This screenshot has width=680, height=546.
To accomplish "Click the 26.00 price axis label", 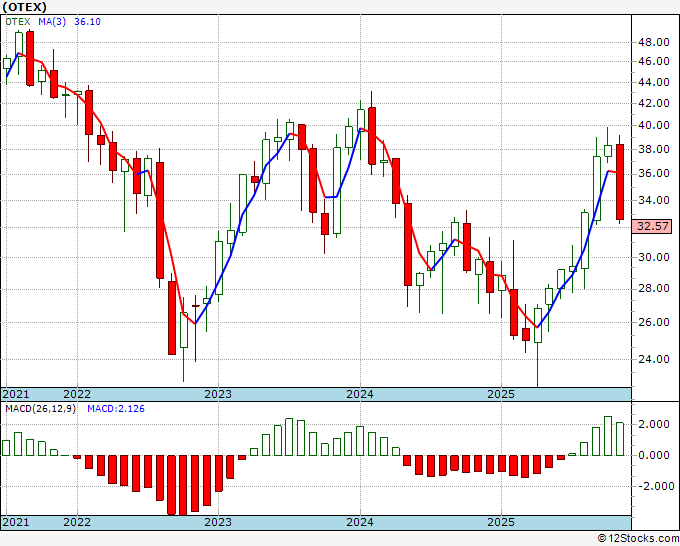I will [654, 322].
